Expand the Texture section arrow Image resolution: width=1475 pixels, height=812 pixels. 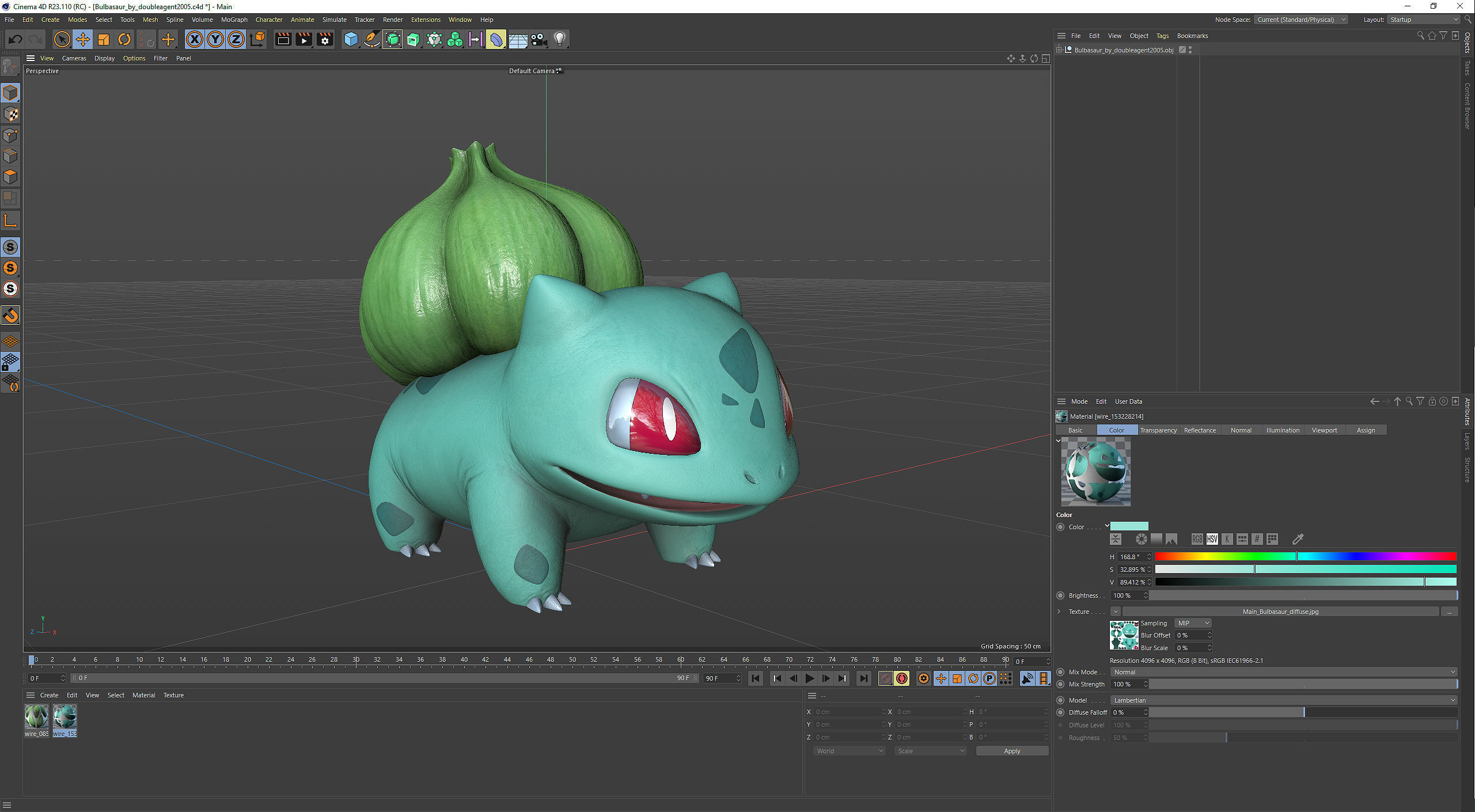[x=1059, y=612]
